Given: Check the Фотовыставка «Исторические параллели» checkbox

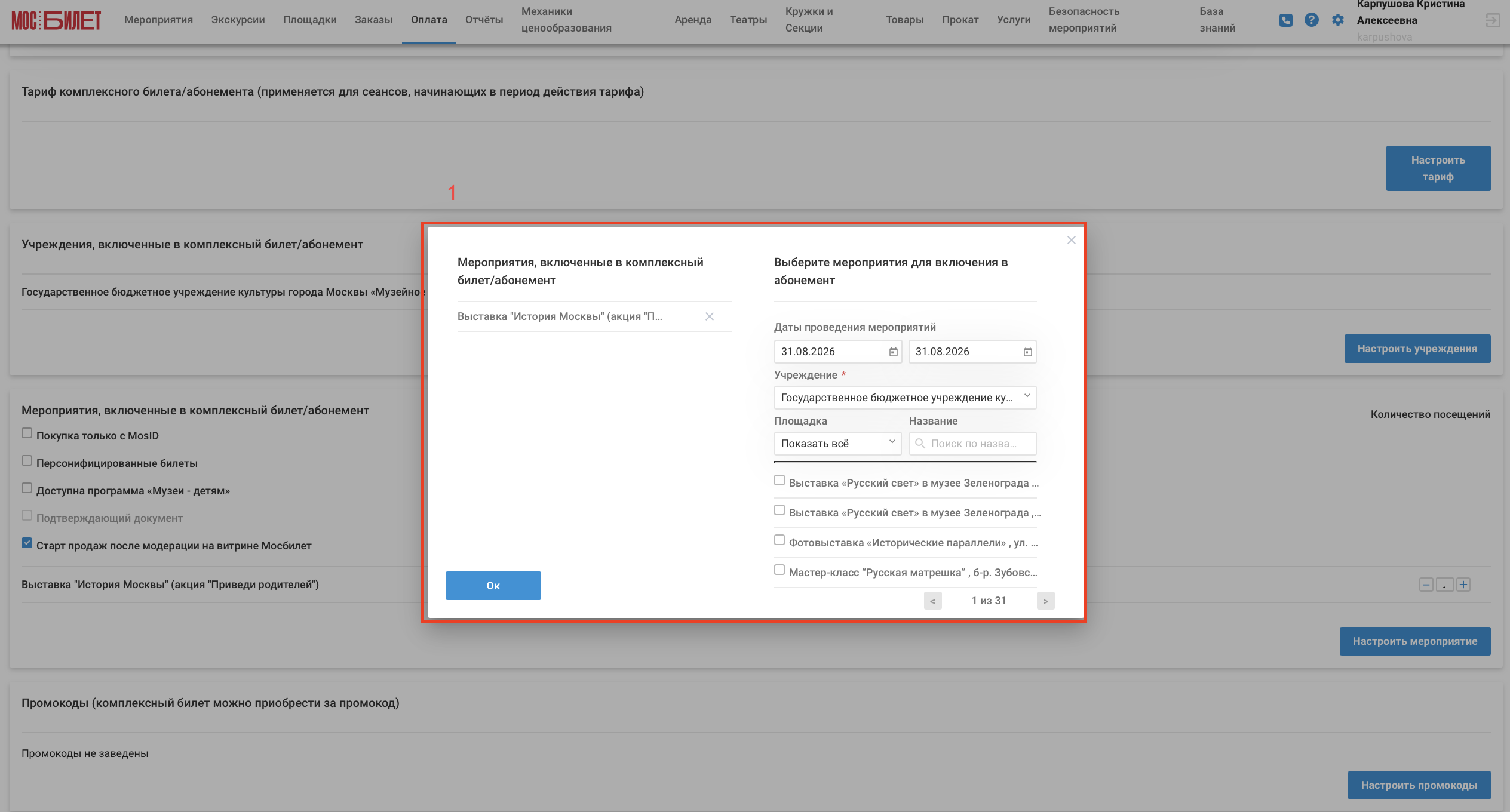Looking at the screenshot, I should tap(779, 540).
